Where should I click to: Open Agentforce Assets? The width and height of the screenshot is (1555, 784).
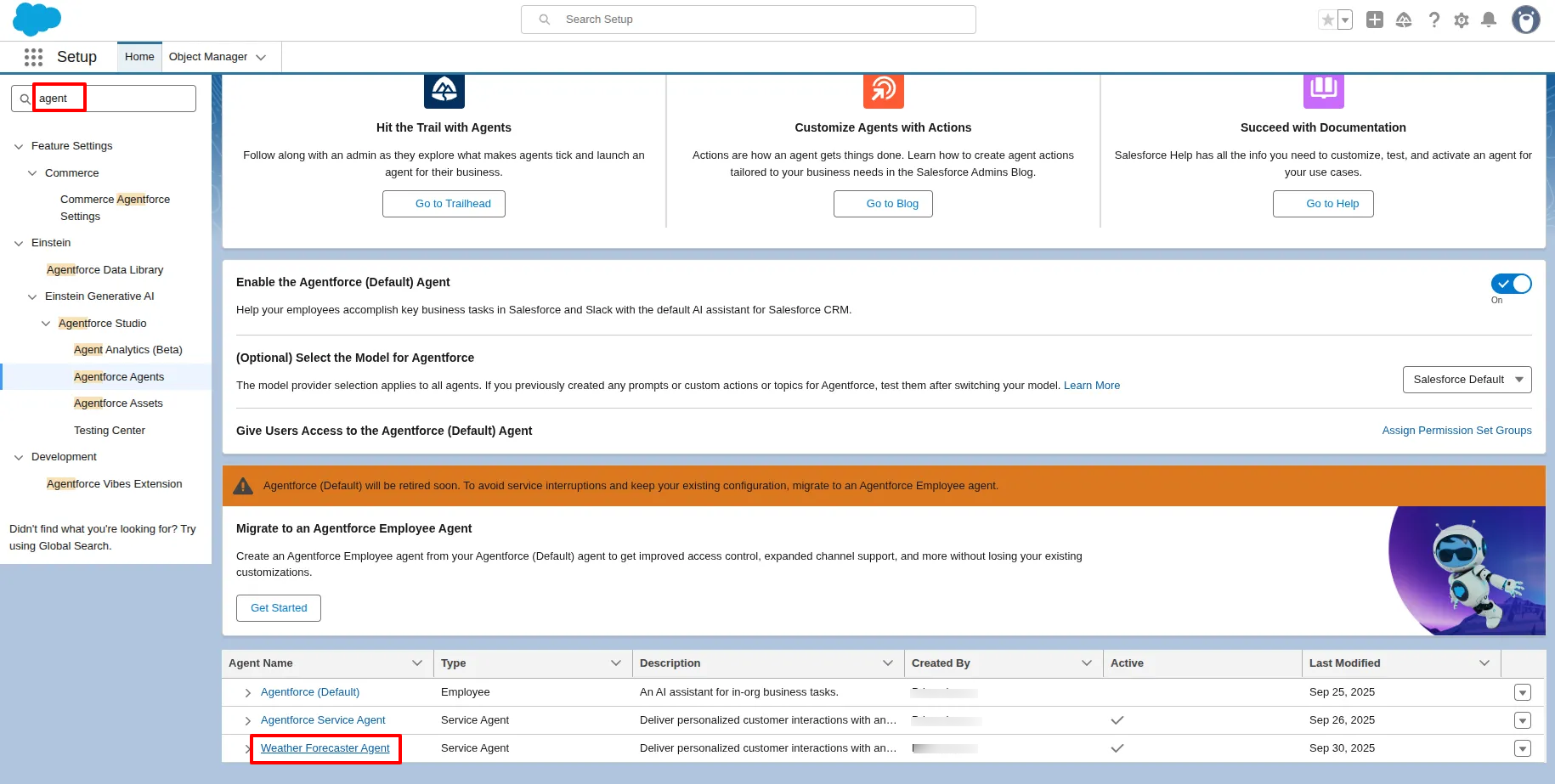(x=118, y=403)
